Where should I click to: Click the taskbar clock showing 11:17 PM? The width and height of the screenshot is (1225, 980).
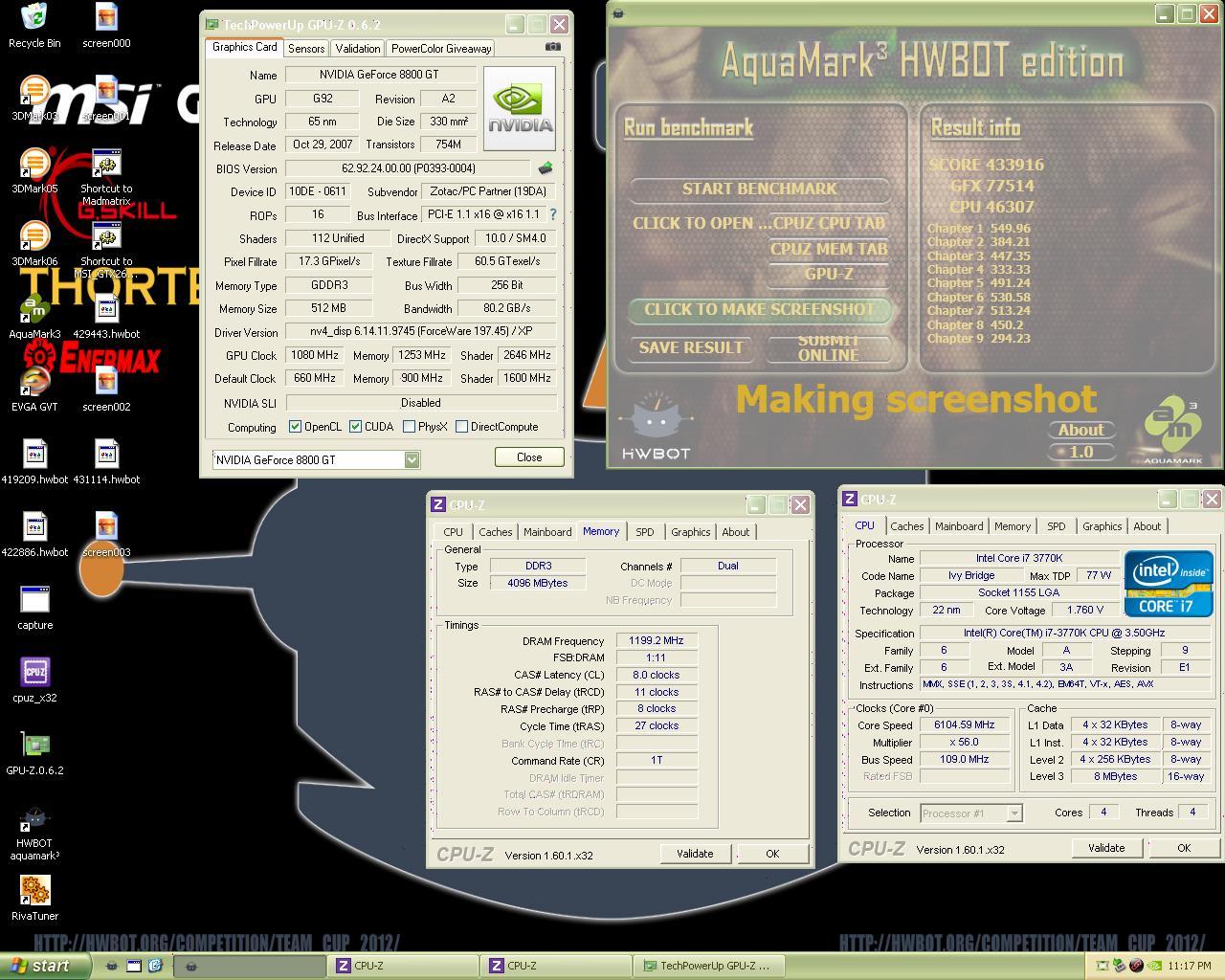pos(1190,966)
